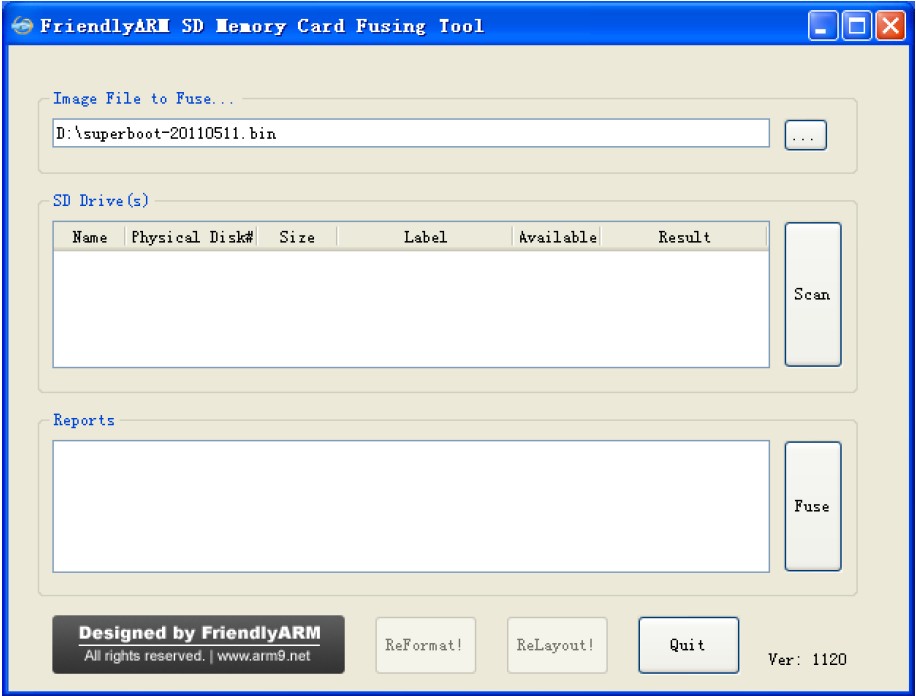
Task: Click the Physical Disk# column header
Action: (x=192, y=237)
